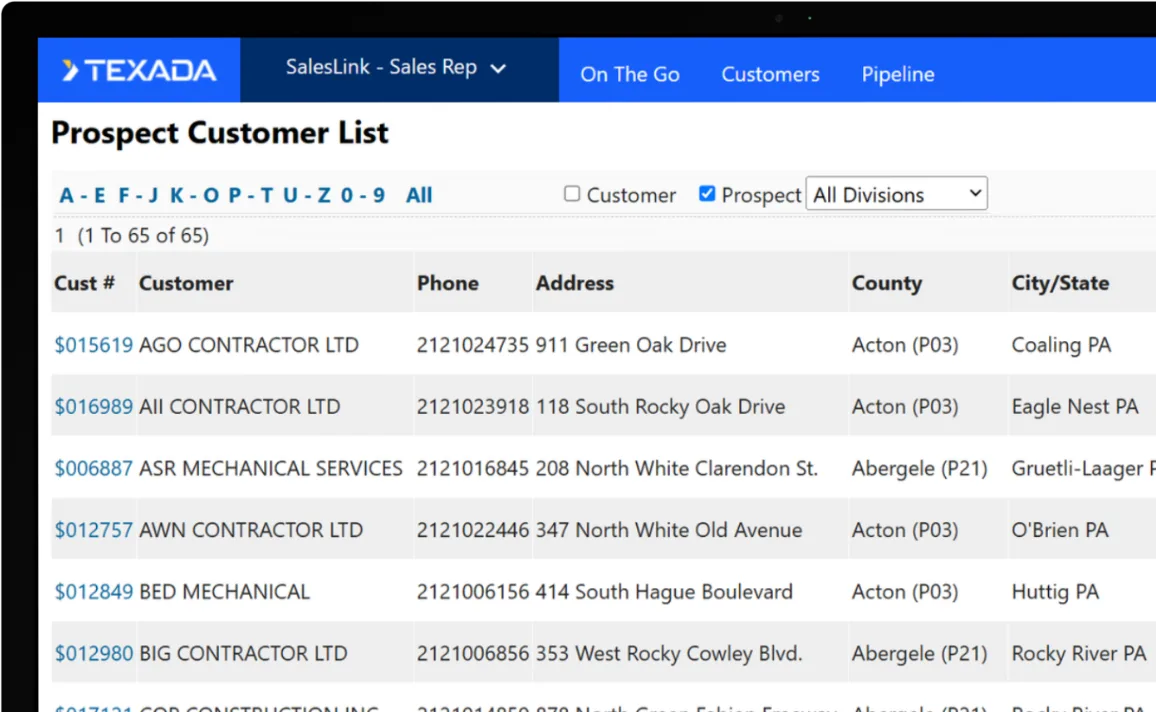The image size is (1156, 712).
Task: Open customer number $015619
Action: coord(93,345)
